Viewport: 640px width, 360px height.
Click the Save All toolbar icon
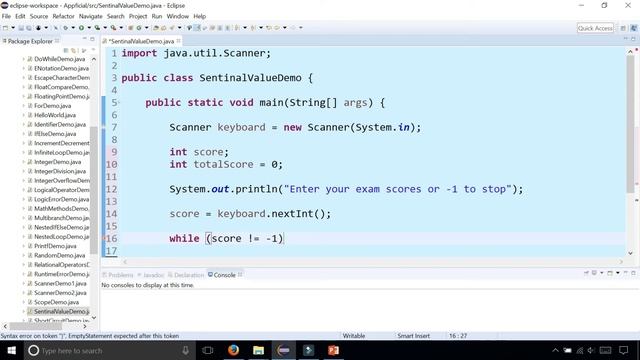(x=29, y=28)
